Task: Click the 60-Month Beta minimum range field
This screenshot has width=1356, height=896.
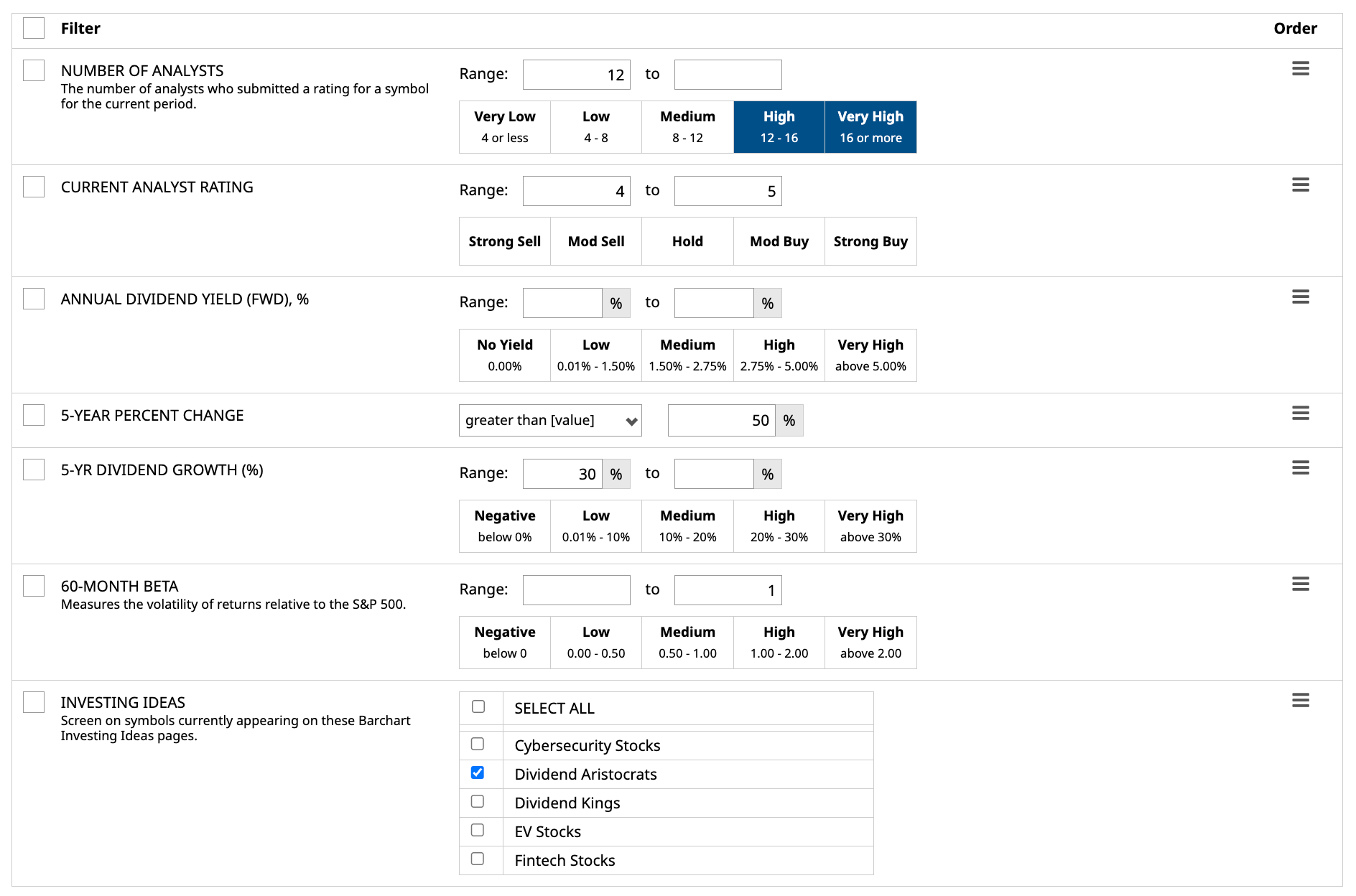Action: point(576,590)
